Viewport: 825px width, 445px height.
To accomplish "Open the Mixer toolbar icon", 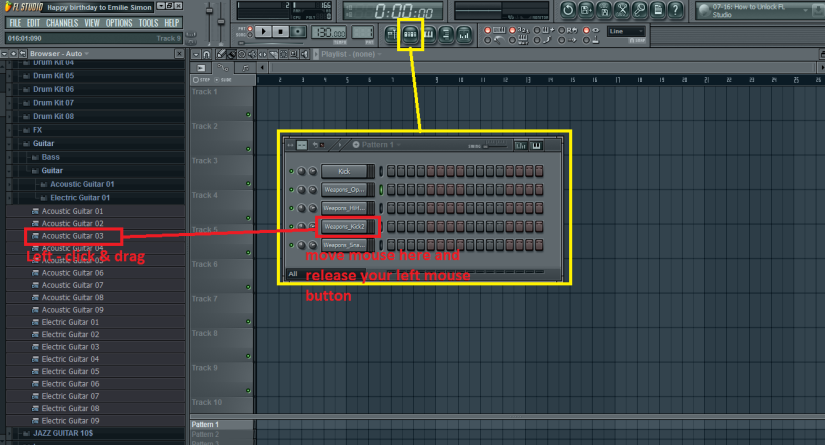I will (x=464, y=35).
